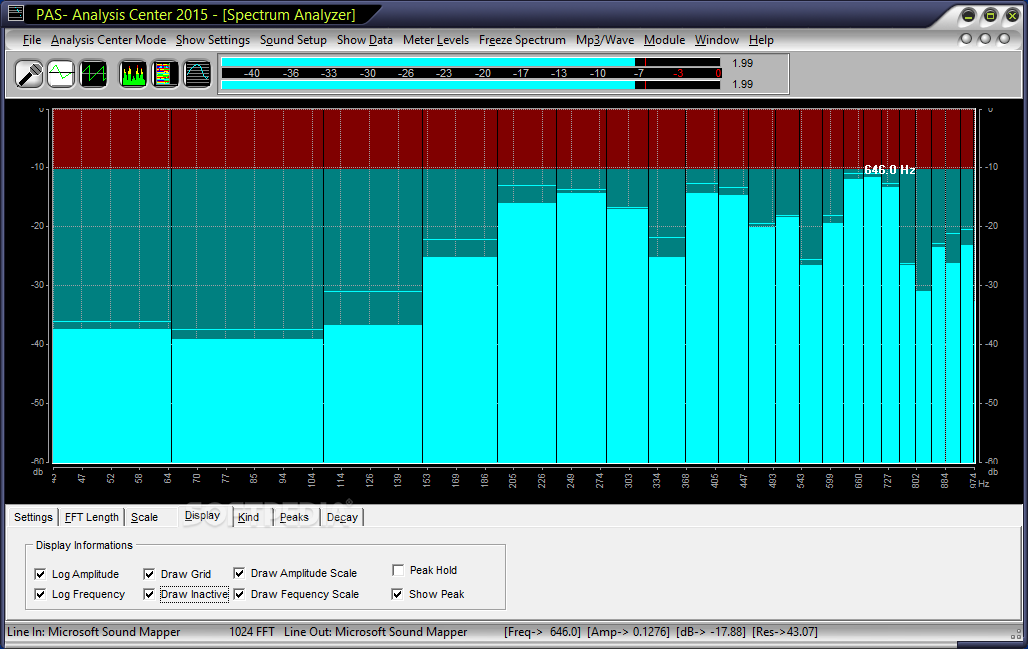
Task: Click the 646.0 Hz peak label
Action: (x=889, y=170)
